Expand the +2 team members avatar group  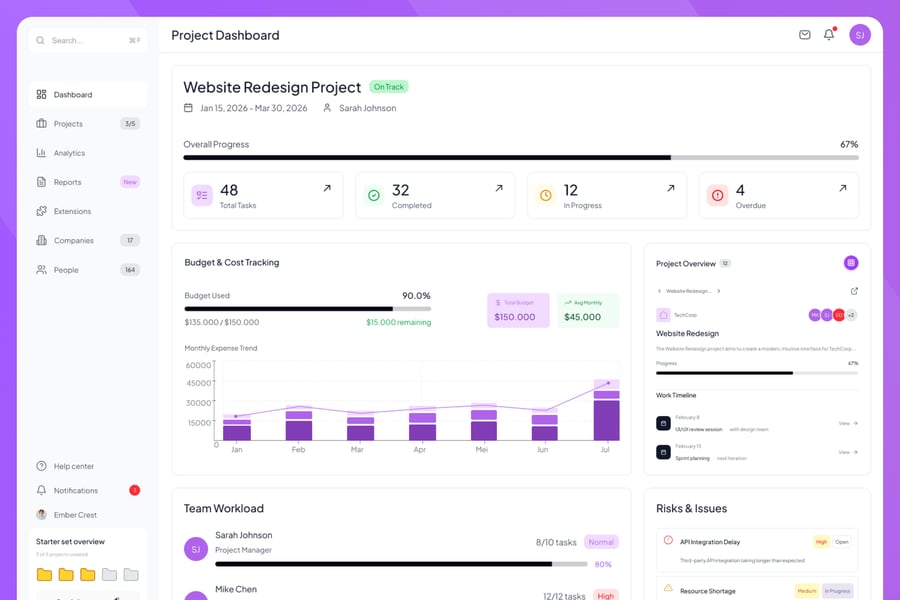[851, 315]
